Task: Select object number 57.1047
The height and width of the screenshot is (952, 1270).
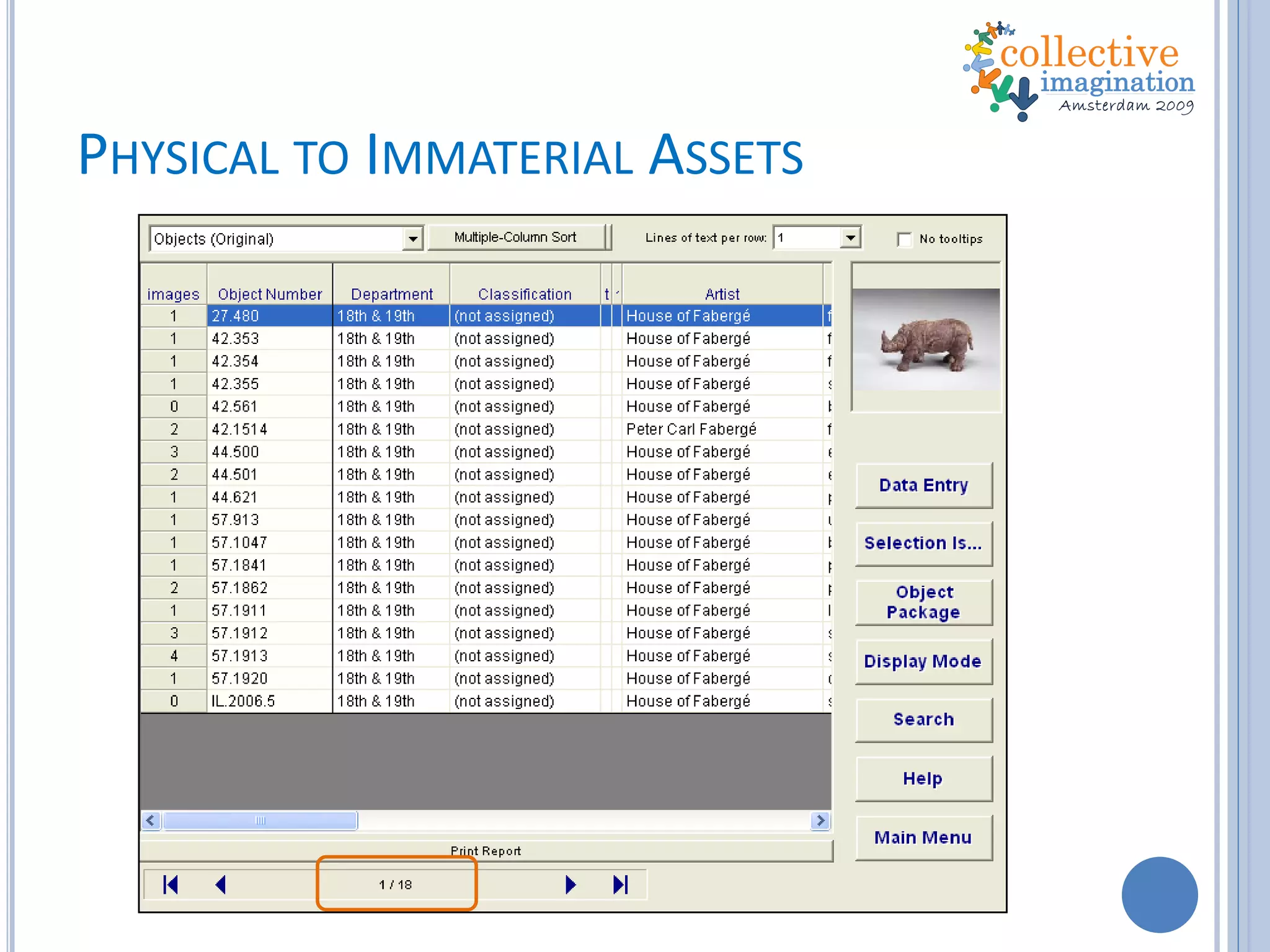Action: tap(270, 542)
